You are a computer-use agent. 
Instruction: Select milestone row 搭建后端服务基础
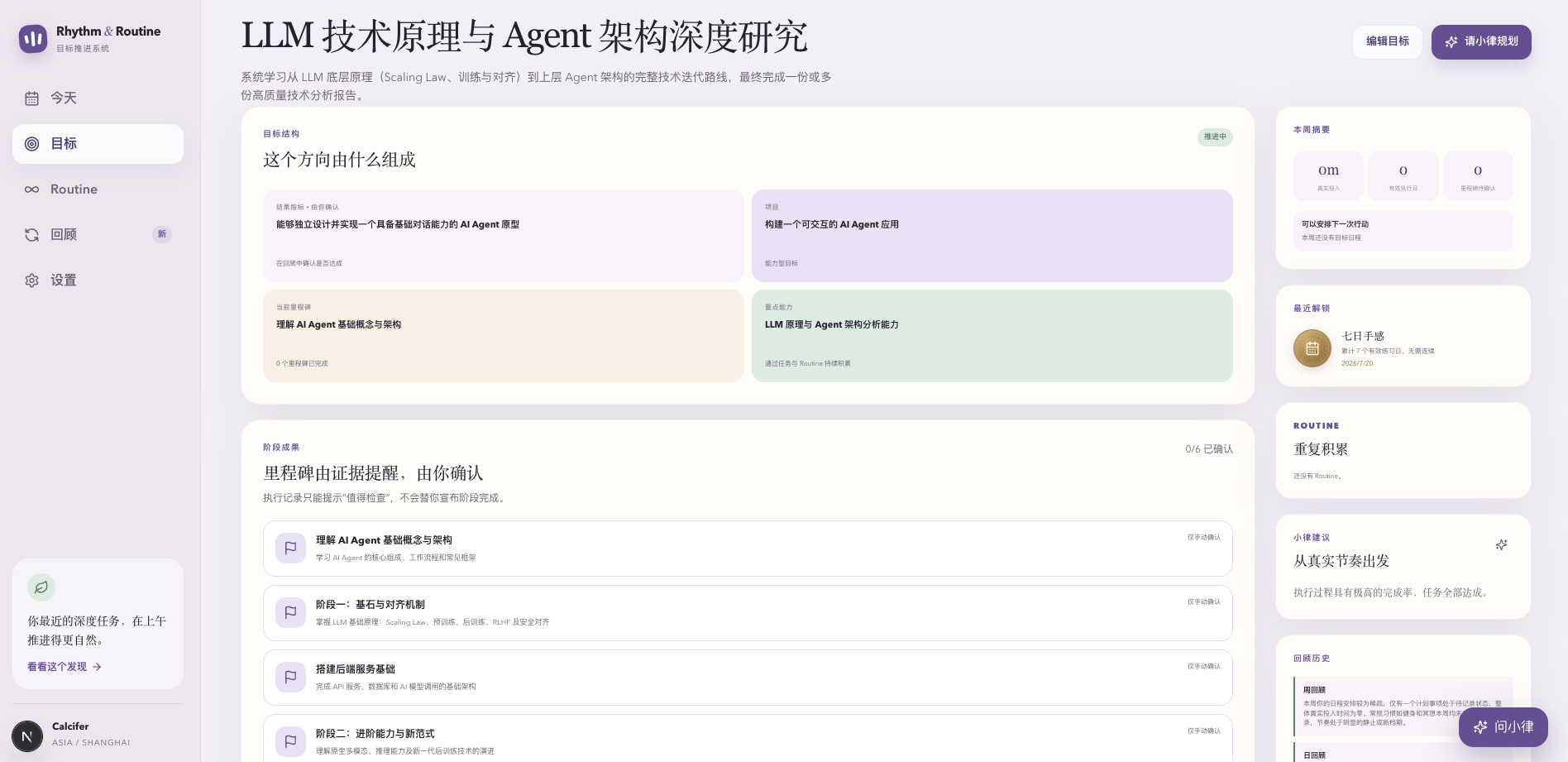[x=748, y=678]
